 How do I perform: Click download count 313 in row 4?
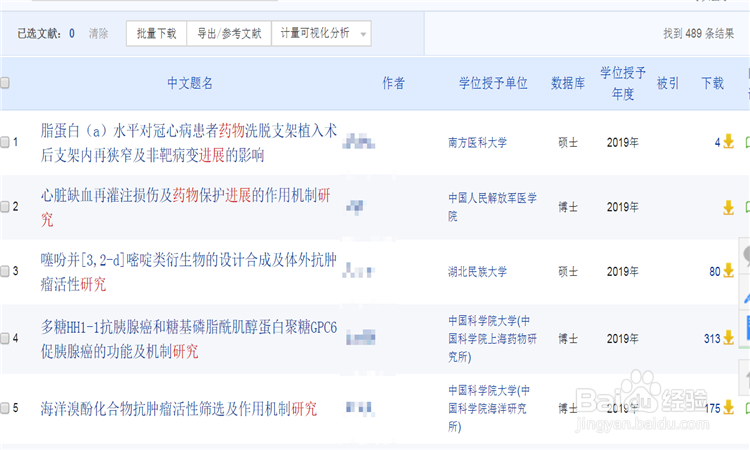712,339
